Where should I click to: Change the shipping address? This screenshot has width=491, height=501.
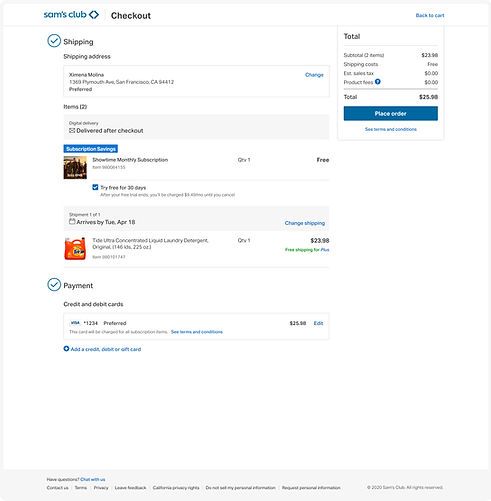[x=314, y=75]
